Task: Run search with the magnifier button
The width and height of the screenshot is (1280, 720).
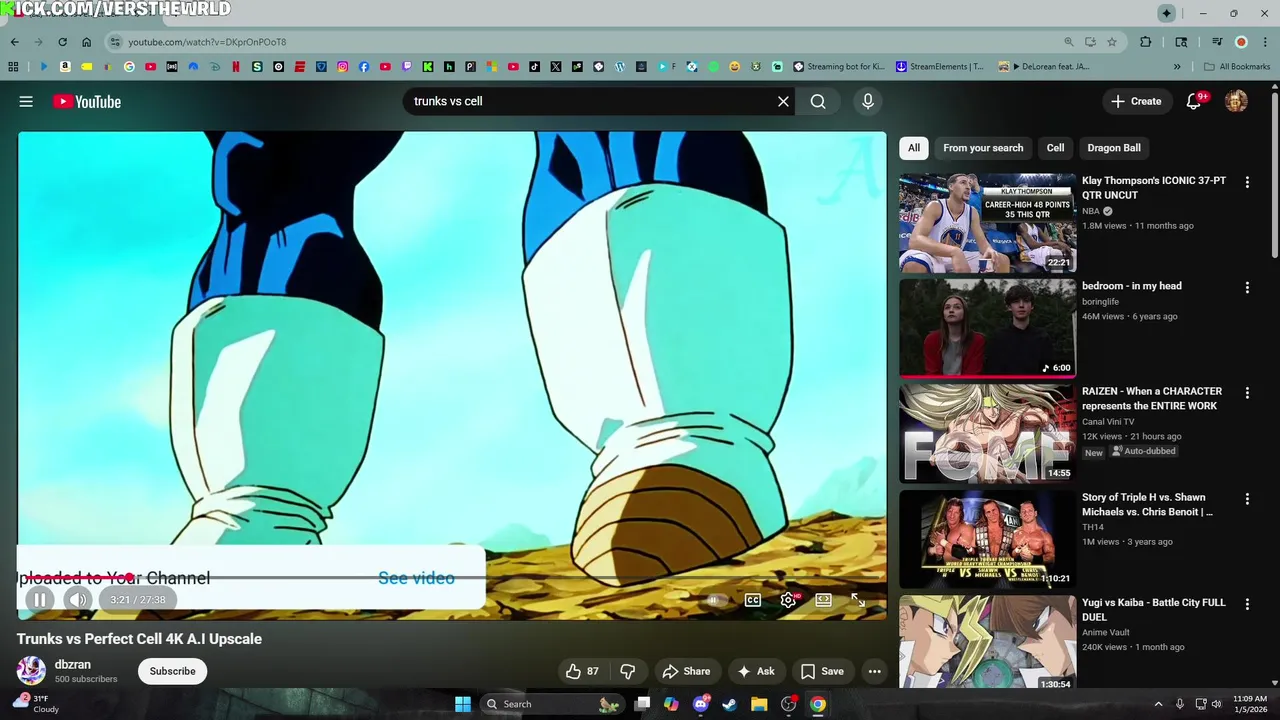Action: coord(818,101)
